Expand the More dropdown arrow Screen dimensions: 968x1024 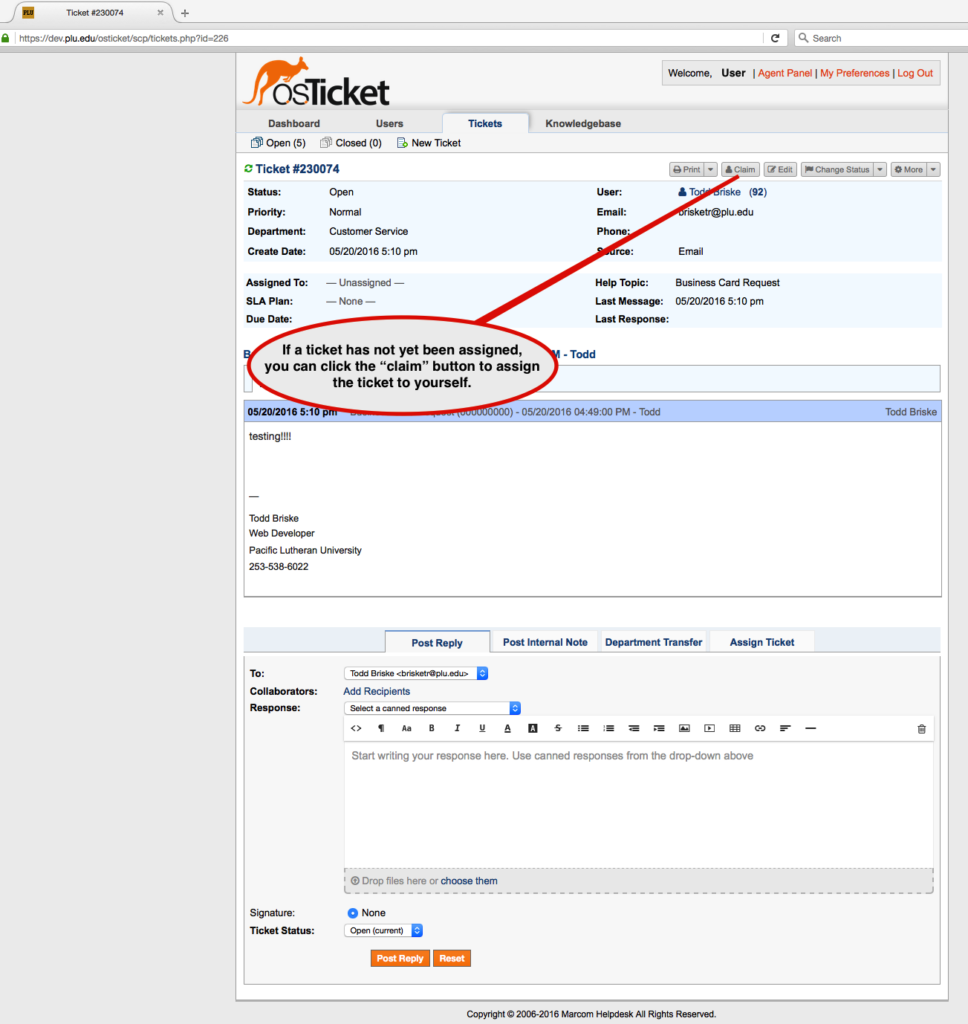point(933,170)
